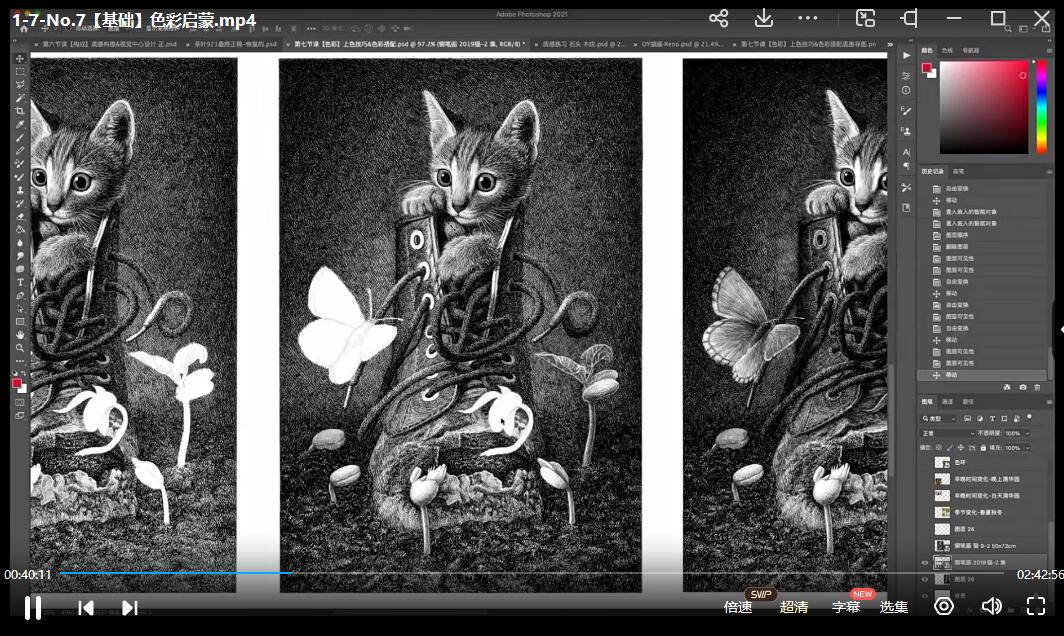Filter layers by adjustment layers icon

[980, 418]
